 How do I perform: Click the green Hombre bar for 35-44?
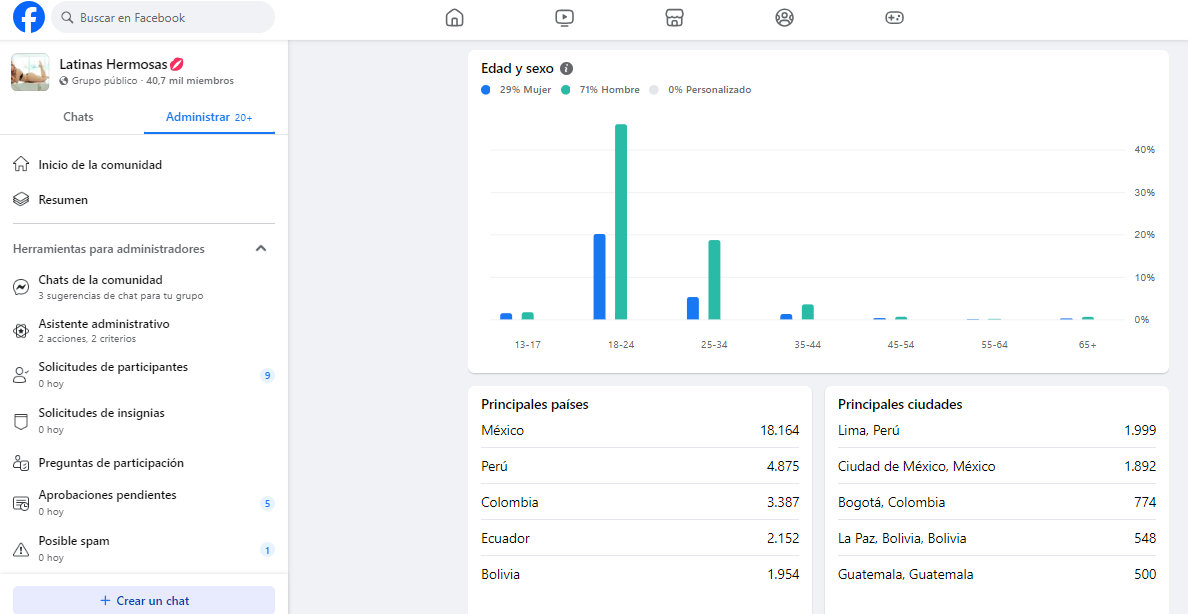coord(808,312)
